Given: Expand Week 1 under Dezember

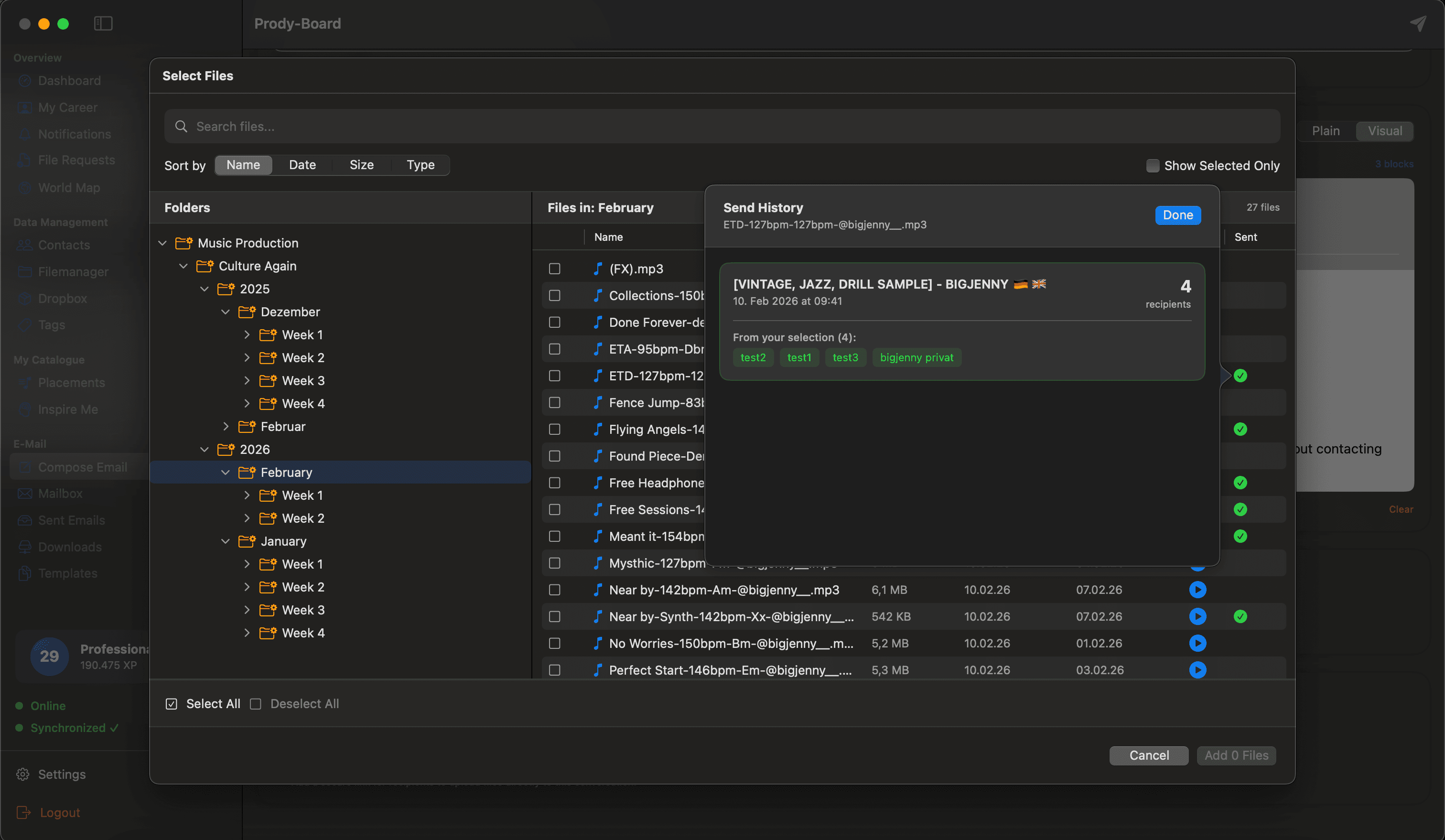Looking at the screenshot, I should coord(247,334).
